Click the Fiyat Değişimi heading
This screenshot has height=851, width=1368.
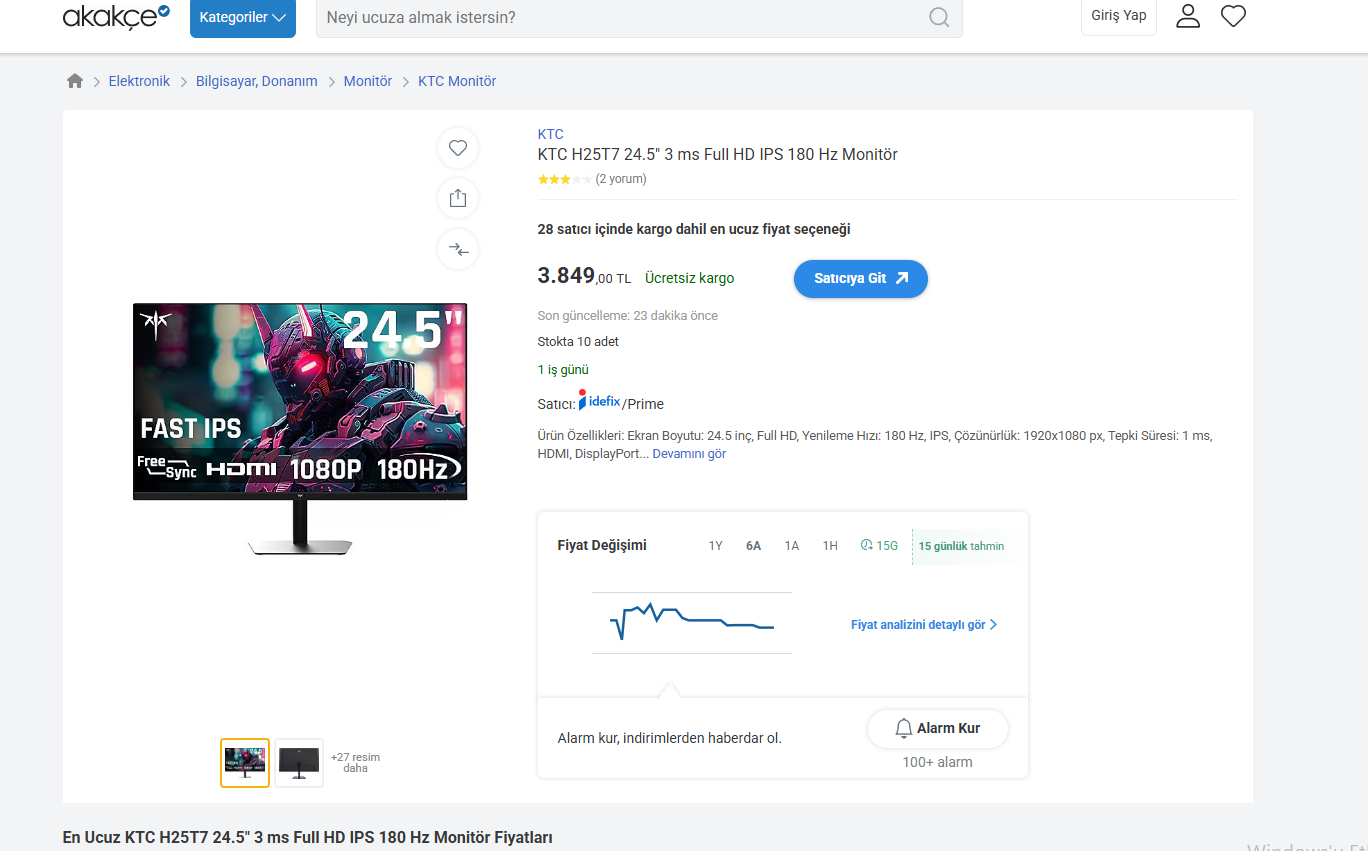[602, 545]
